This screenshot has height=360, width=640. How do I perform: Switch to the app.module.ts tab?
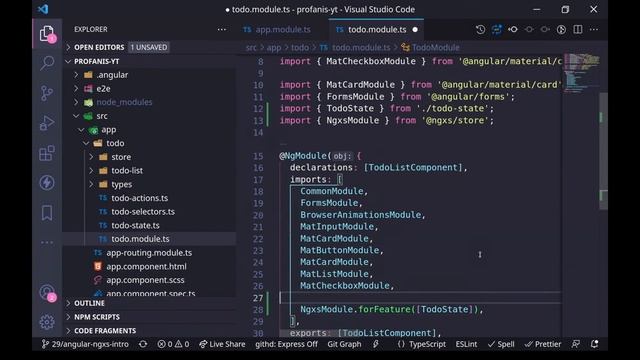click(x=278, y=29)
